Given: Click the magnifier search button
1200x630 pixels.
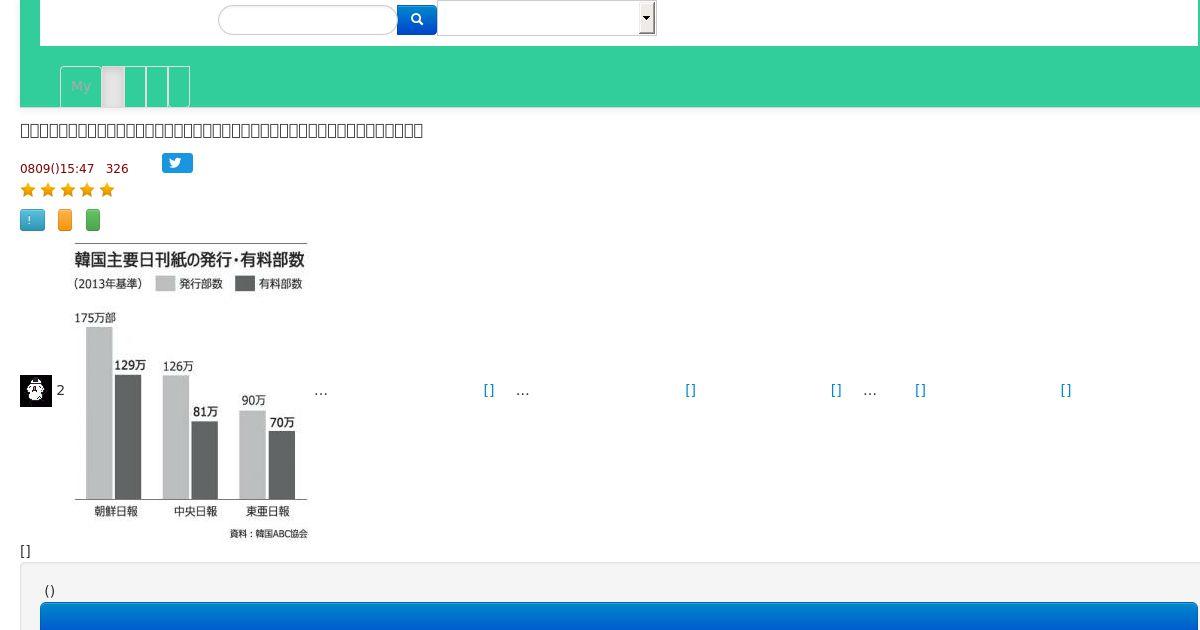Looking at the screenshot, I should point(417,20).
